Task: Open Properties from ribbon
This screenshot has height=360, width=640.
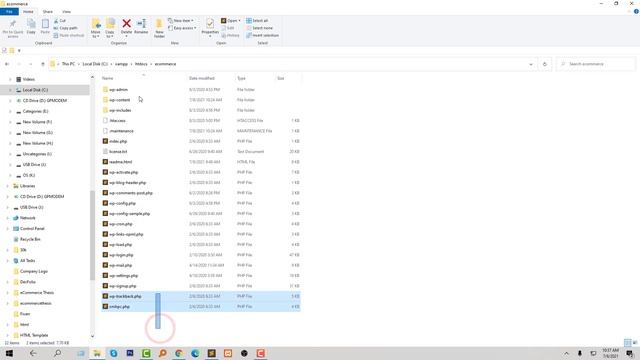Action: click(x=210, y=27)
